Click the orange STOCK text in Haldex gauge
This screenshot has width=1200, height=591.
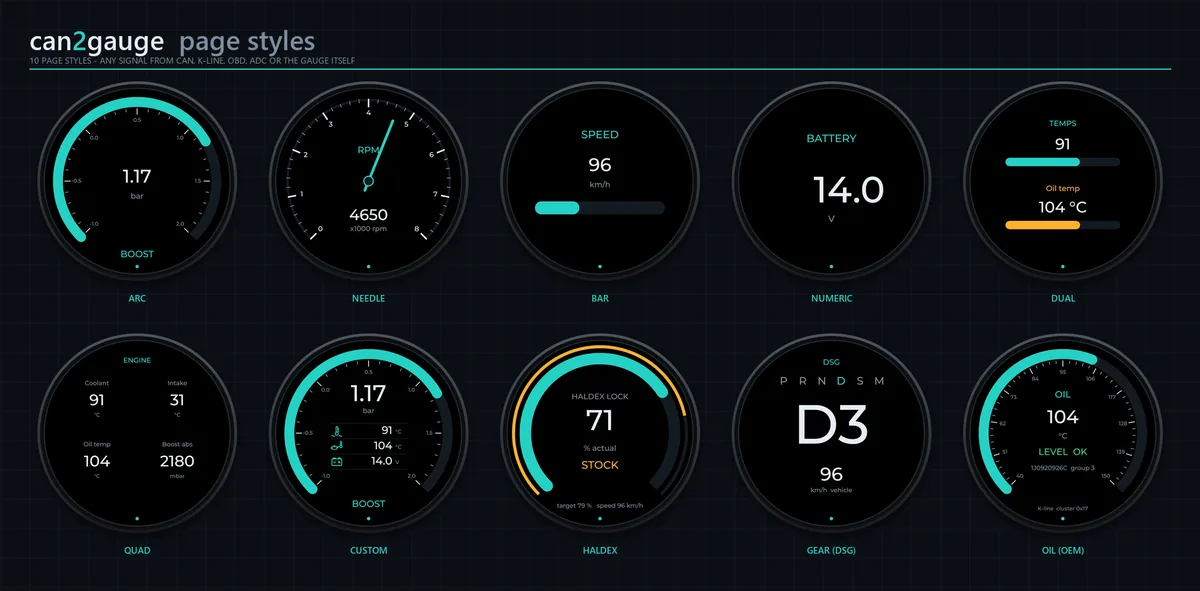(x=600, y=465)
